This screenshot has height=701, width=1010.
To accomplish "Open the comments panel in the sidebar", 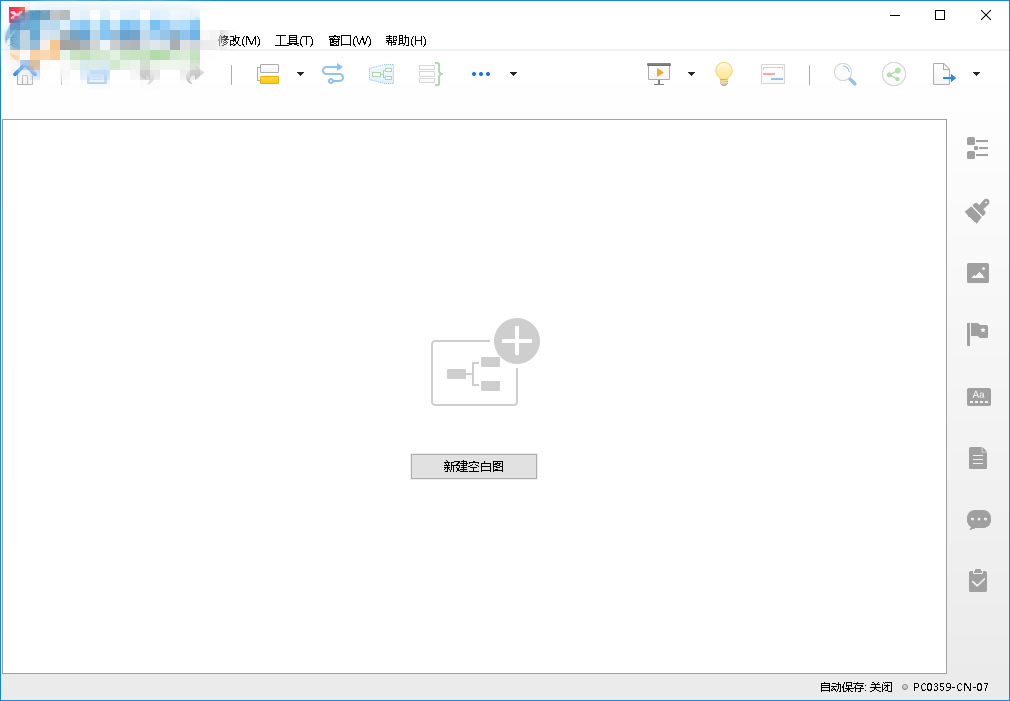I will [978, 519].
